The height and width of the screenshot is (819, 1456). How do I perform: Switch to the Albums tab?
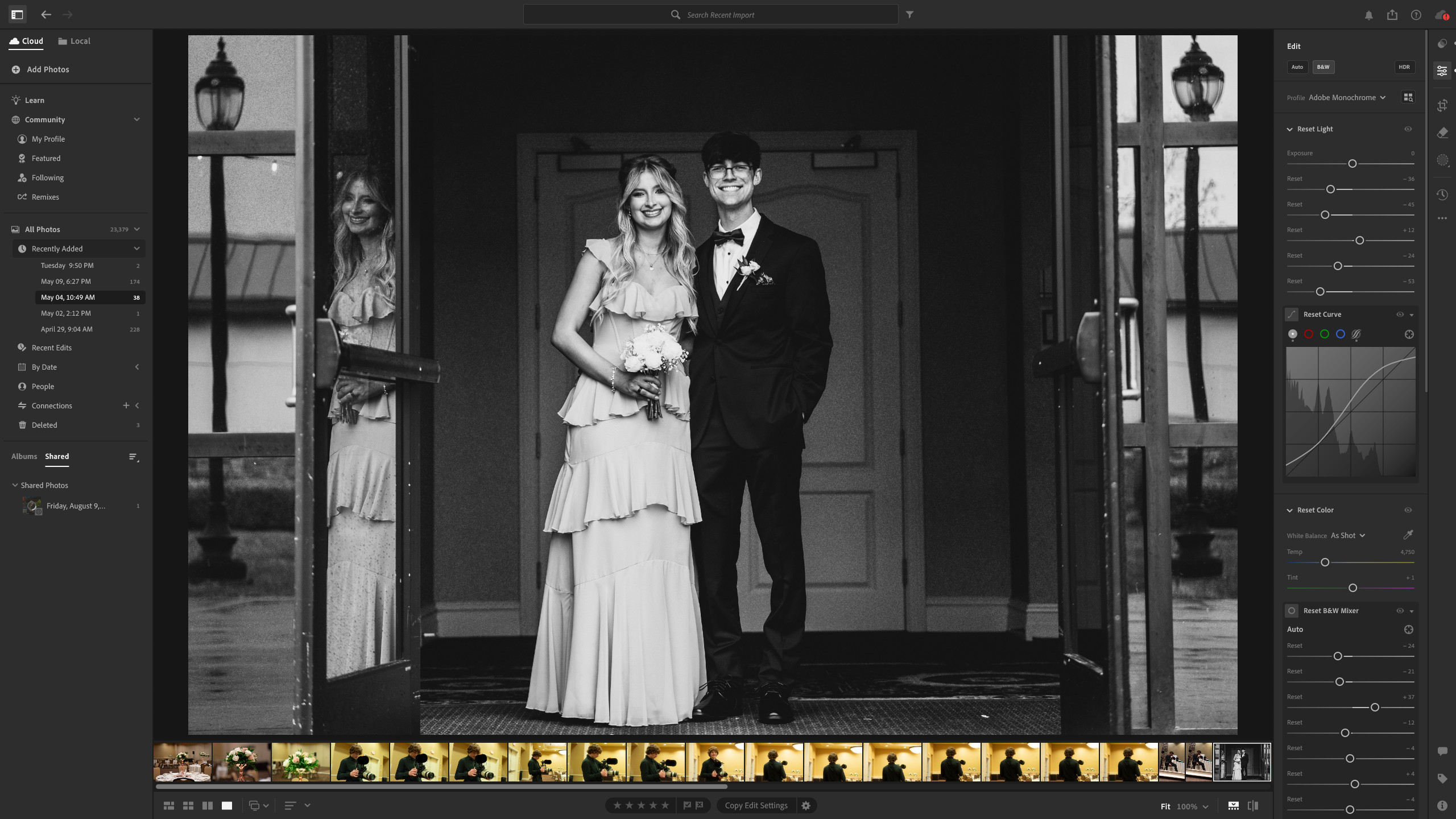pos(24,456)
